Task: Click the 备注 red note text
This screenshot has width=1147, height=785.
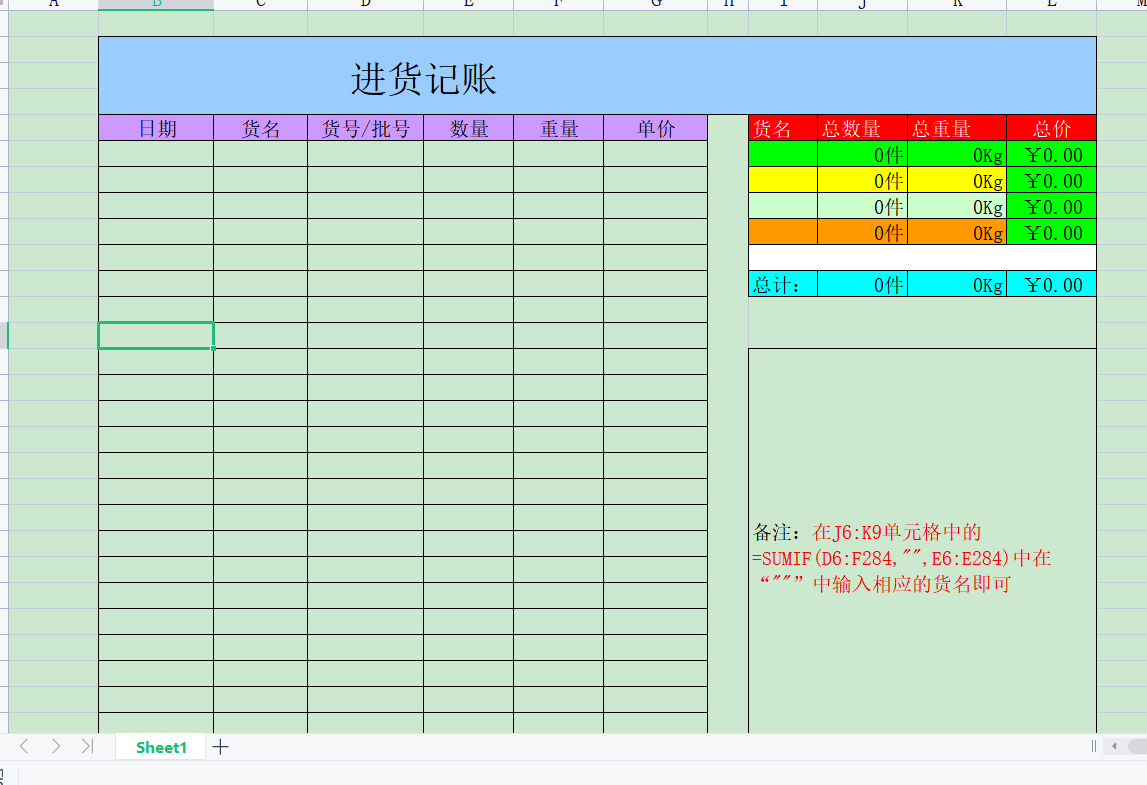Action: coord(900,558)
